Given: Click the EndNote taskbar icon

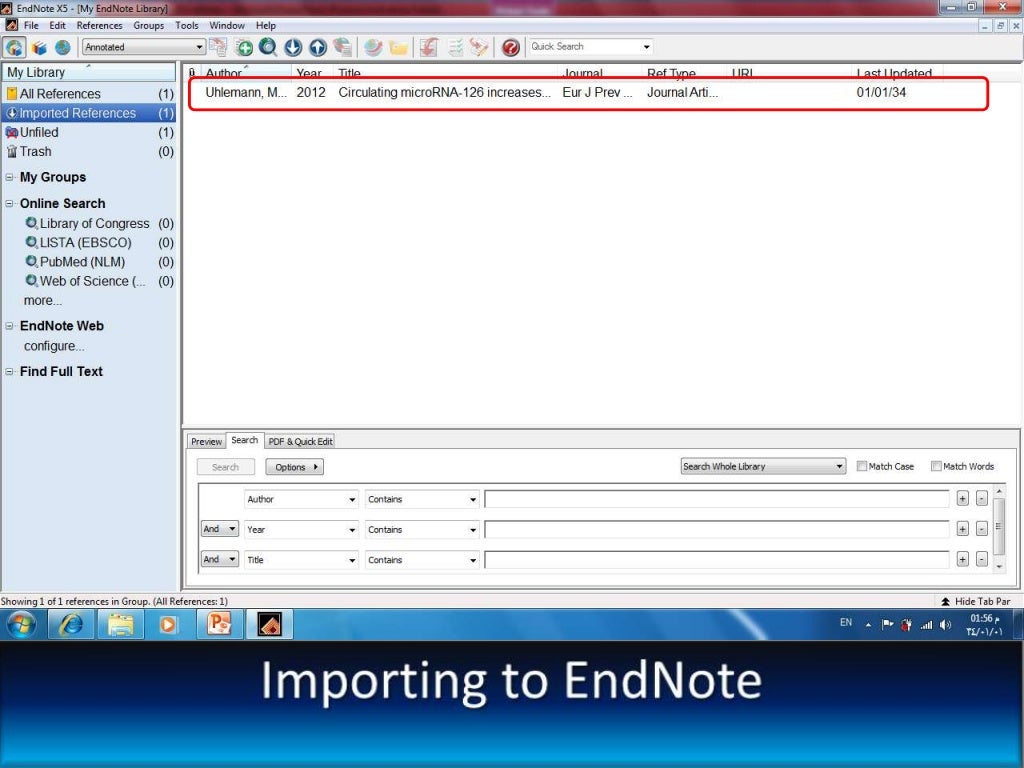Looking at the screenshot, I should [269, 624].
